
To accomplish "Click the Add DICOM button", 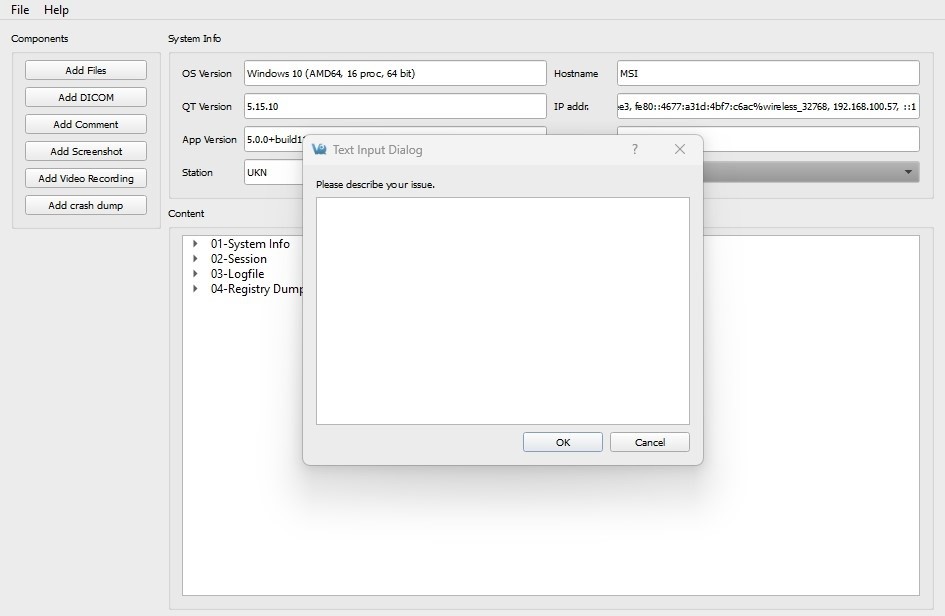I will pos(85,97).
